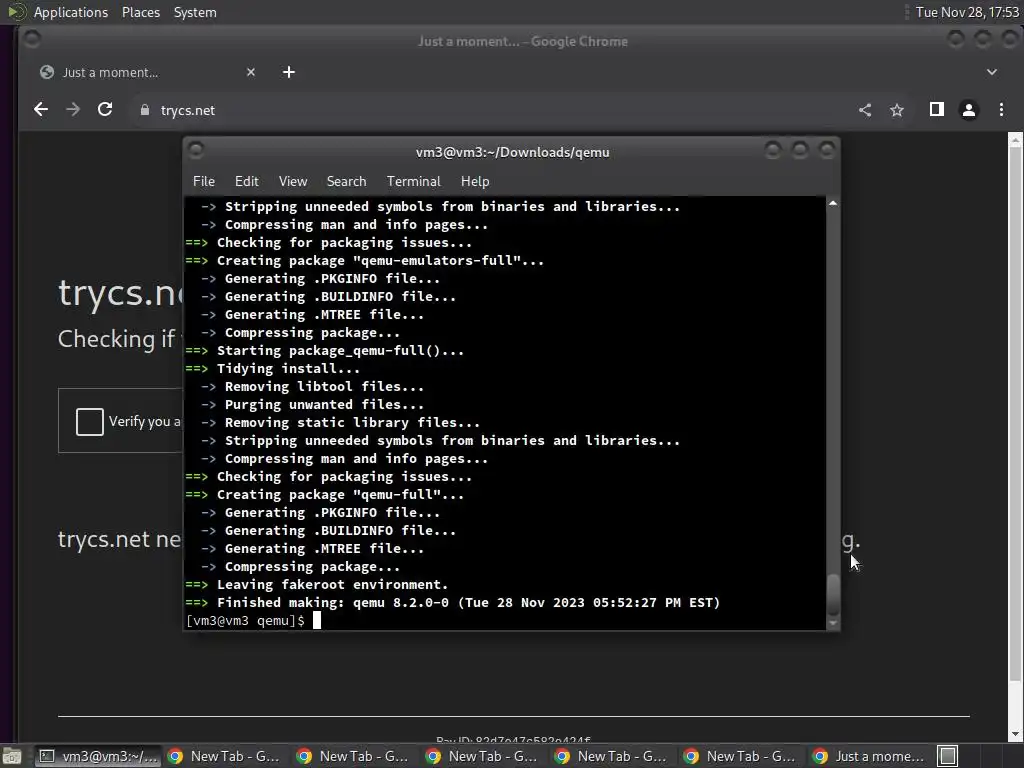Click the clock 'Tue Nov 28, 17:53'
The height and width of the screenshot is (768, 1024).
pyautogui.click(x=967, y=12)
